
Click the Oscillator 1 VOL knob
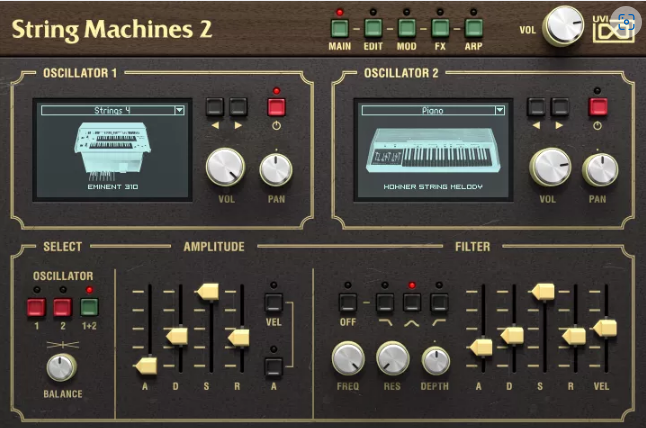coord(225,168)
